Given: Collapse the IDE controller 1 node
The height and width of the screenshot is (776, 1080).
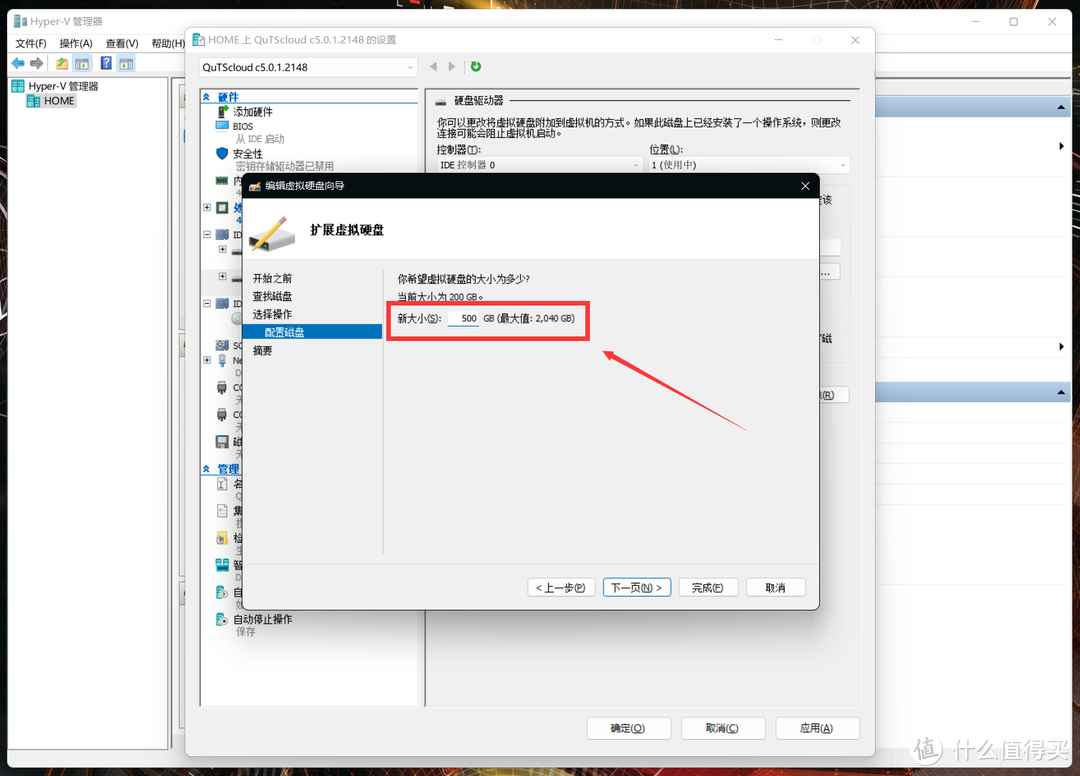Looking at the screenshot, I should click(x=207, y=303).
